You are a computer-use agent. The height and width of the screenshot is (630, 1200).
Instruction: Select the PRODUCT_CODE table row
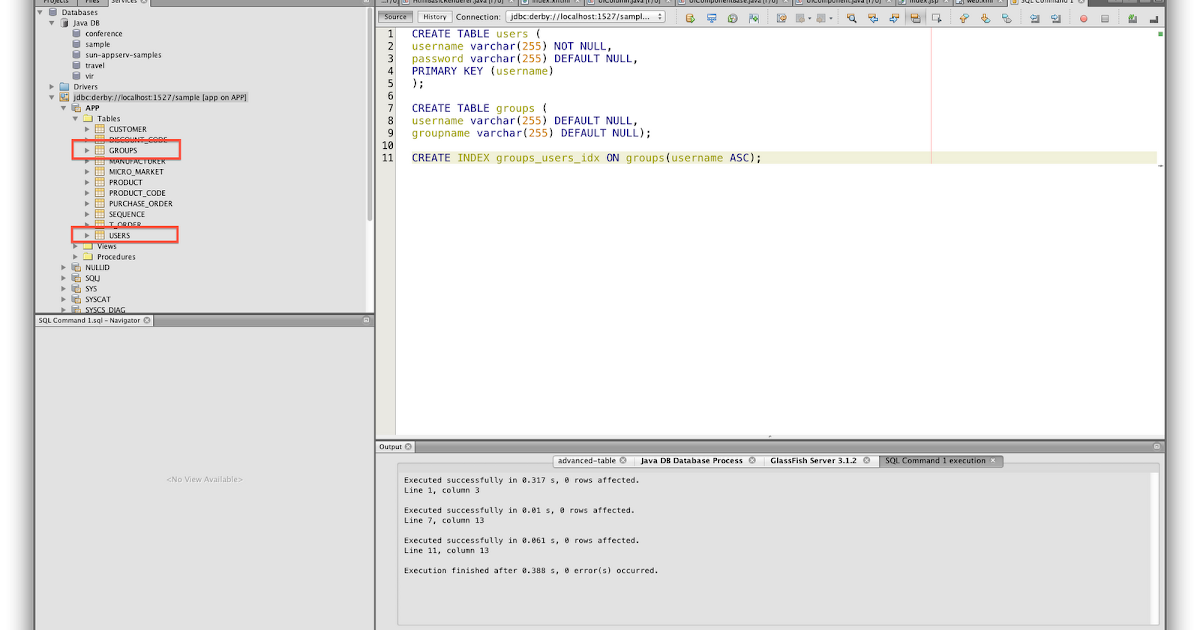(137, 193)
